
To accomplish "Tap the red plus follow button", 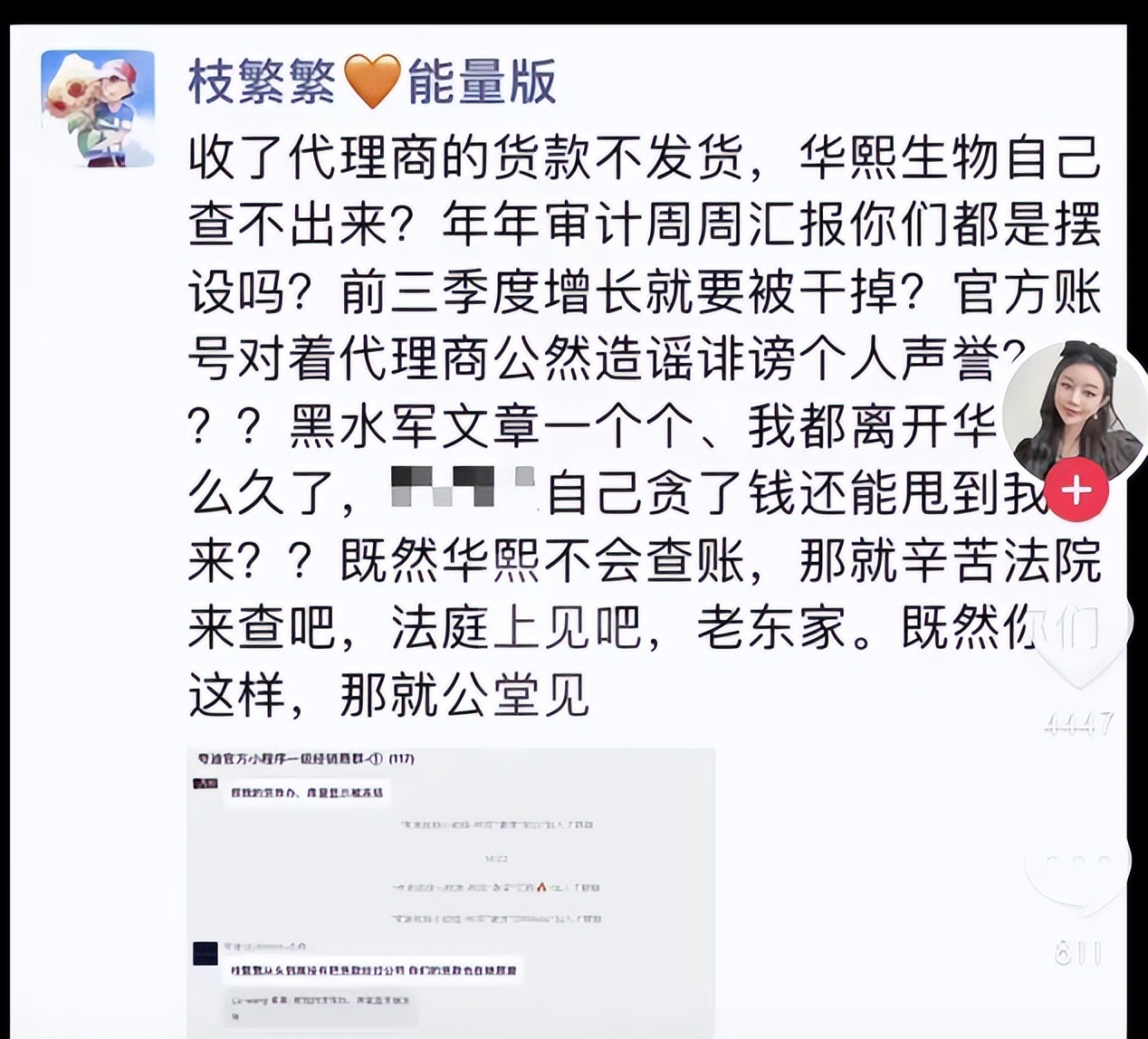I will 1076,491.
